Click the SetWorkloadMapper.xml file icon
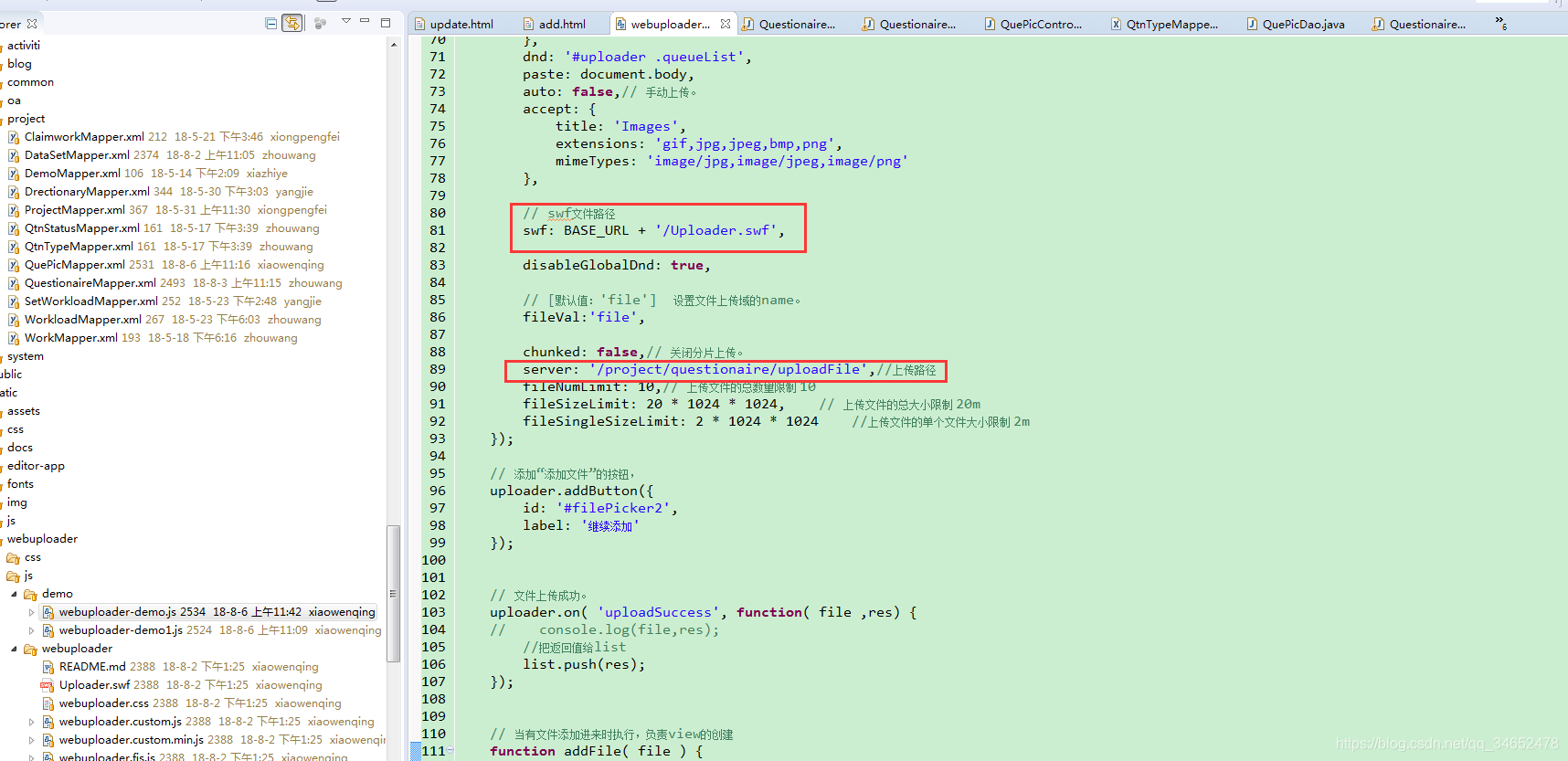1568x761 pixels. click(x=14, y=301)
